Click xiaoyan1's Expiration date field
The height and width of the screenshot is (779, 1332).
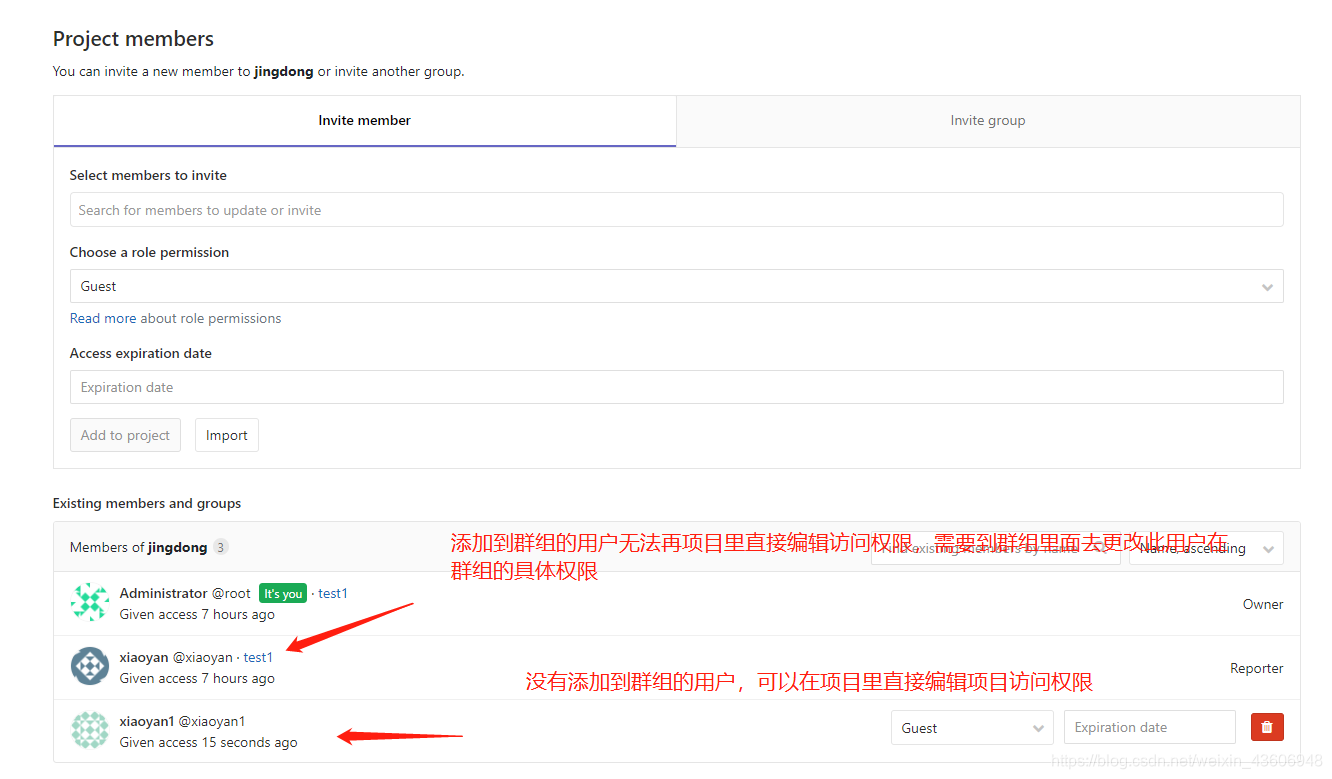click(x=1150, y=728)
